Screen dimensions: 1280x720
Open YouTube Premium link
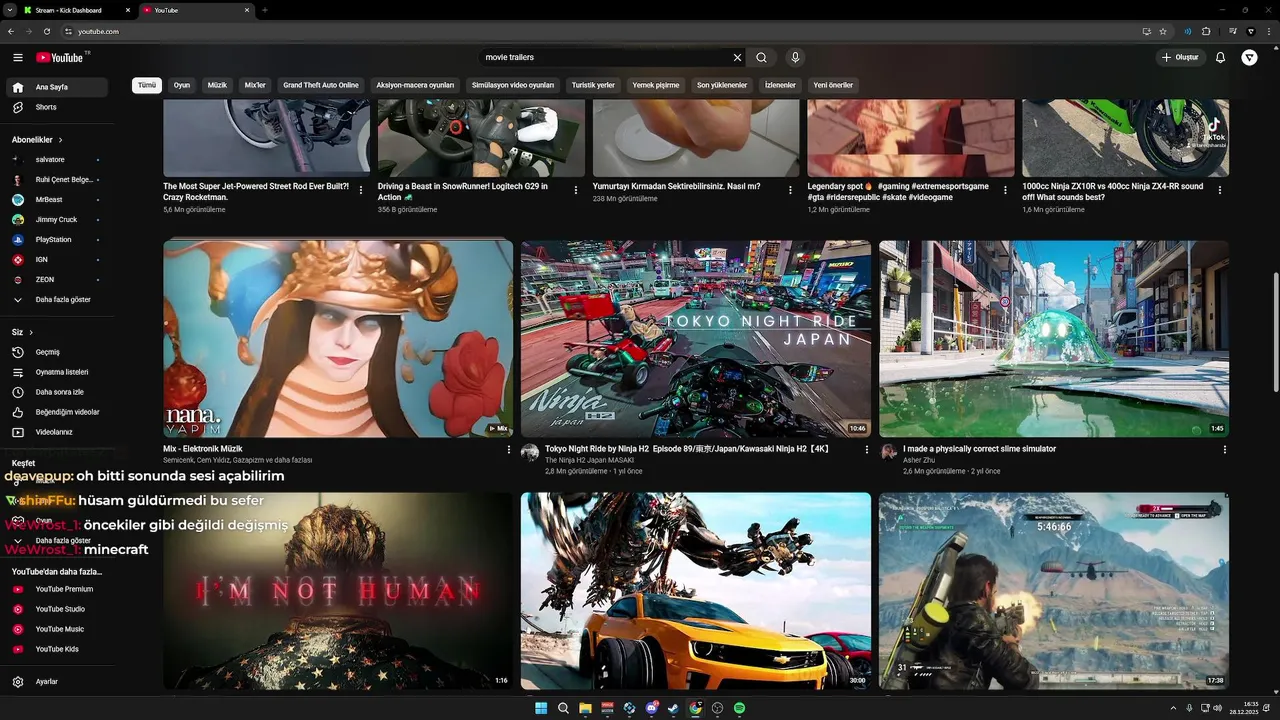pyautogui.click(x=55, y=589)
